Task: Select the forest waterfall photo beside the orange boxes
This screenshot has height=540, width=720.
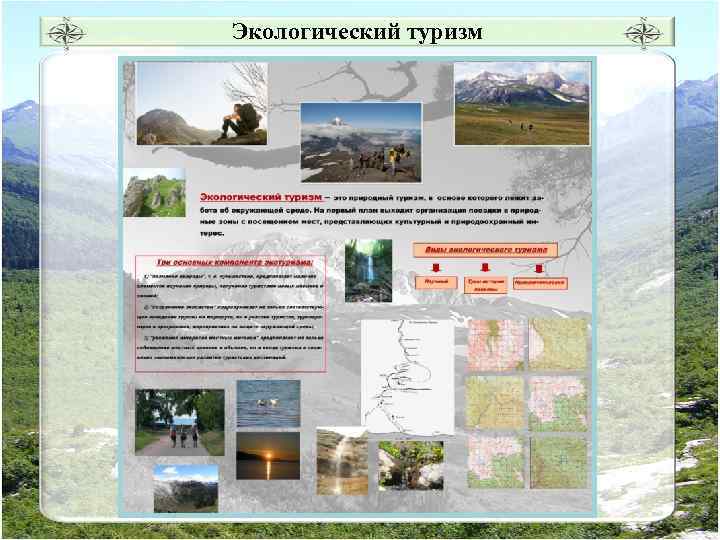Action: coord(368,270)
